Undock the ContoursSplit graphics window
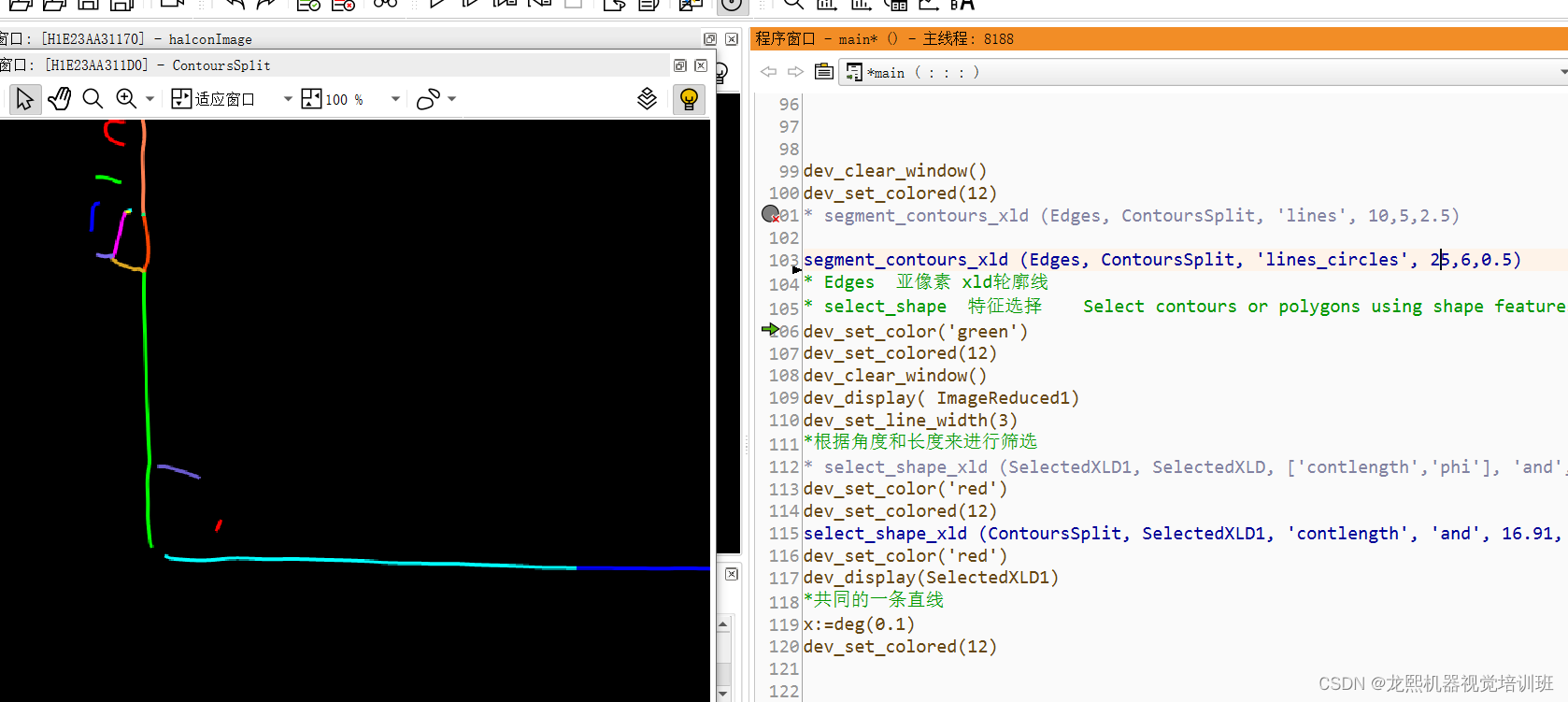This screenshot has width=1568, height=702. click(680, 65)
